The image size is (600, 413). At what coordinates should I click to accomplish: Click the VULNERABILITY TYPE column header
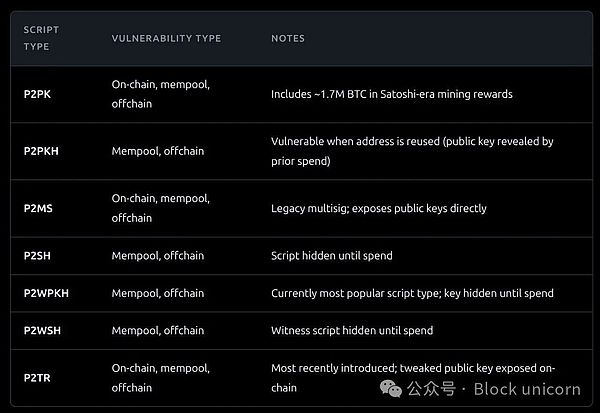[x=166, y=38]
